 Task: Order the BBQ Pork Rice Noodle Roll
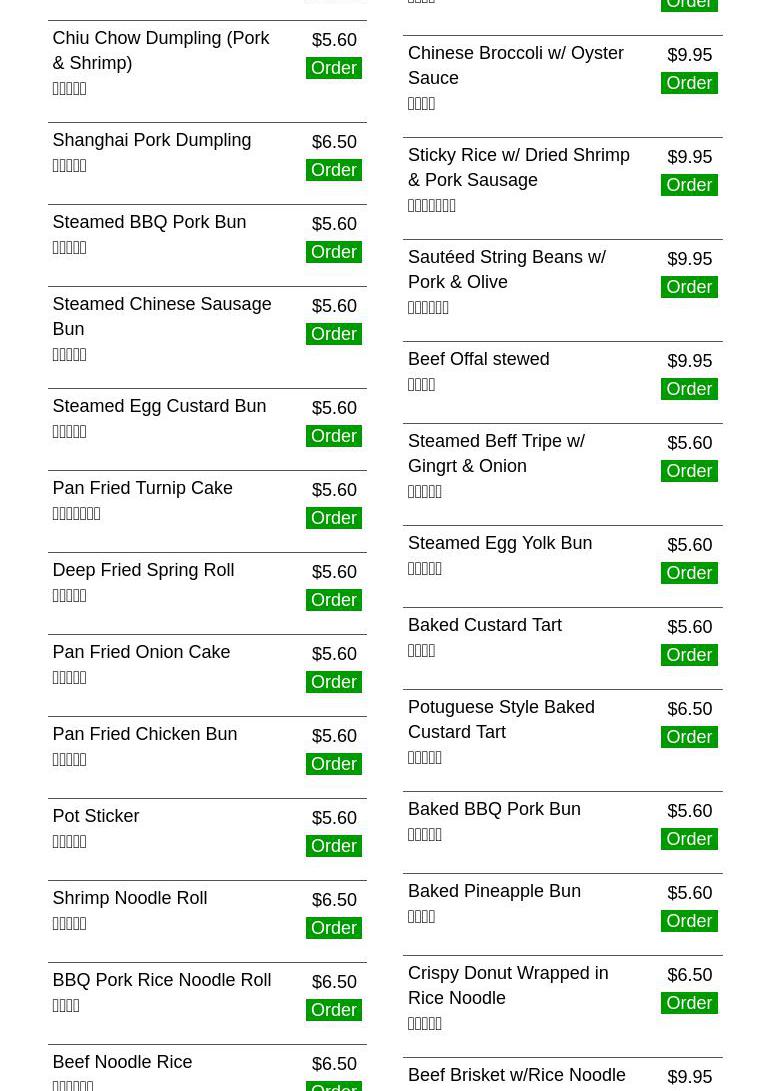point(333,1010)
